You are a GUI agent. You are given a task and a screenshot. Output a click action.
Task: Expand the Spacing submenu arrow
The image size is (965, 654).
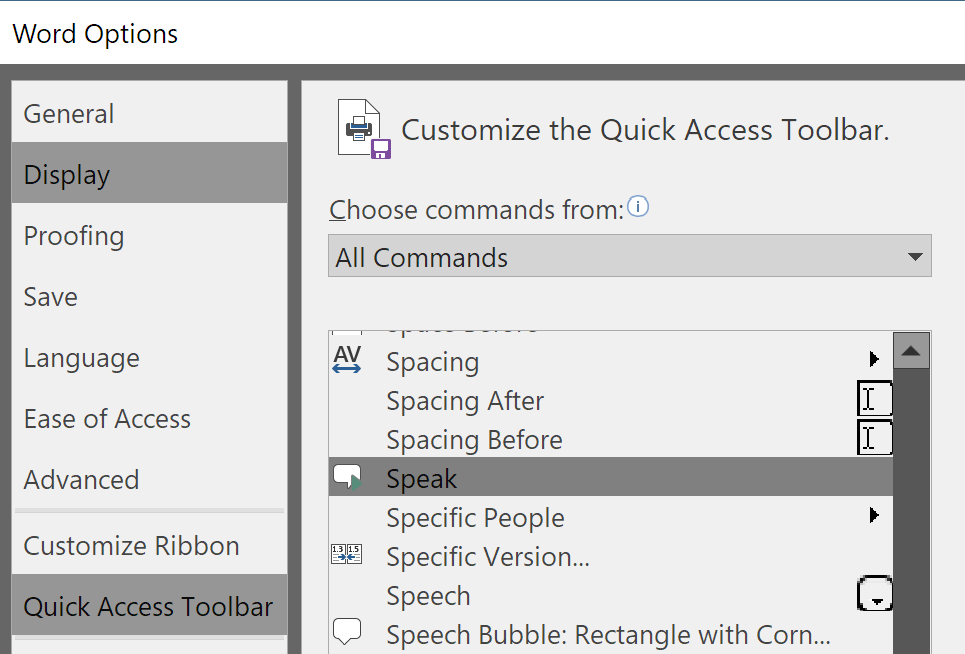click(874, 359)
